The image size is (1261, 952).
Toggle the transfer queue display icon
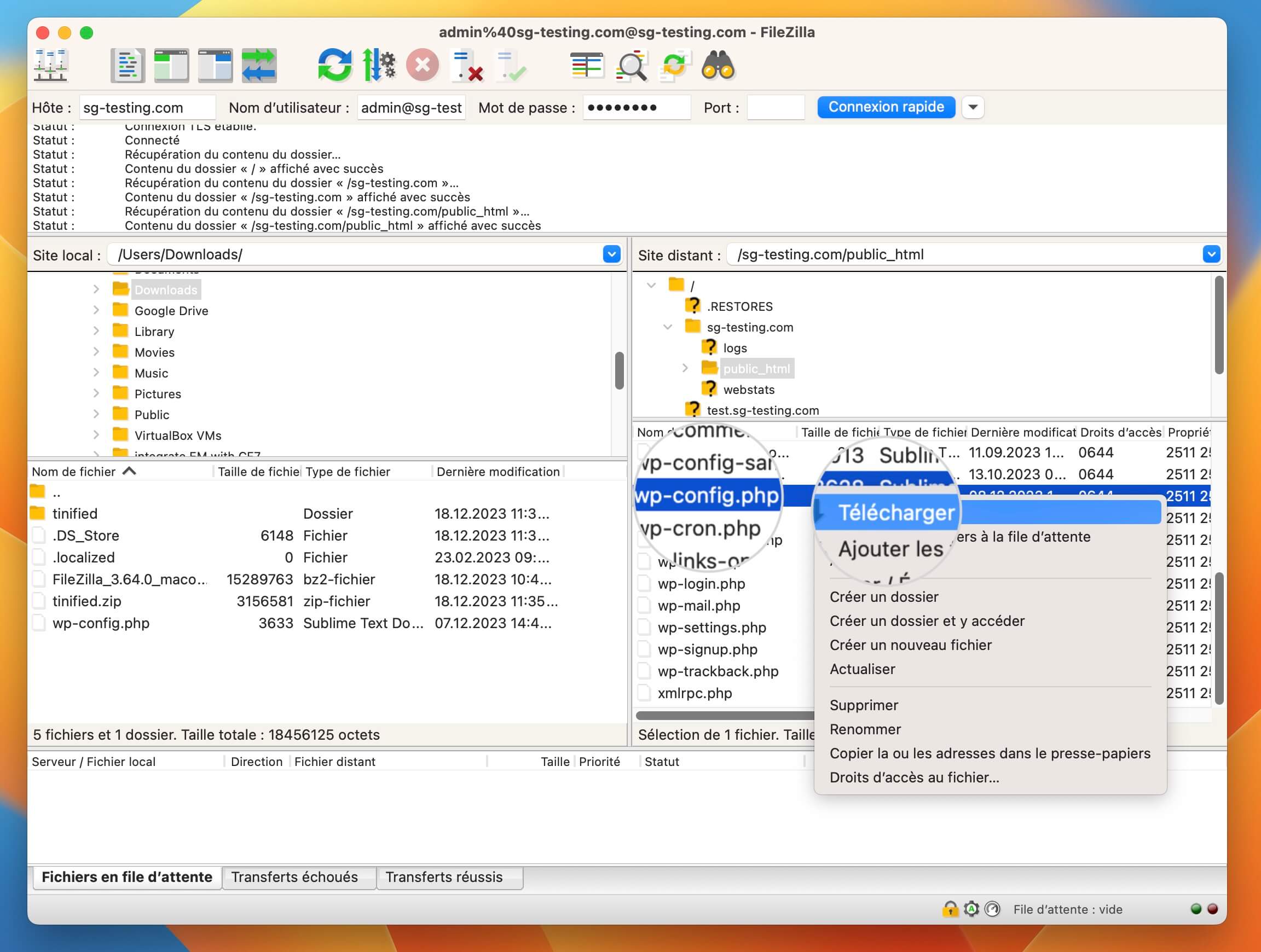pos(259,66)
